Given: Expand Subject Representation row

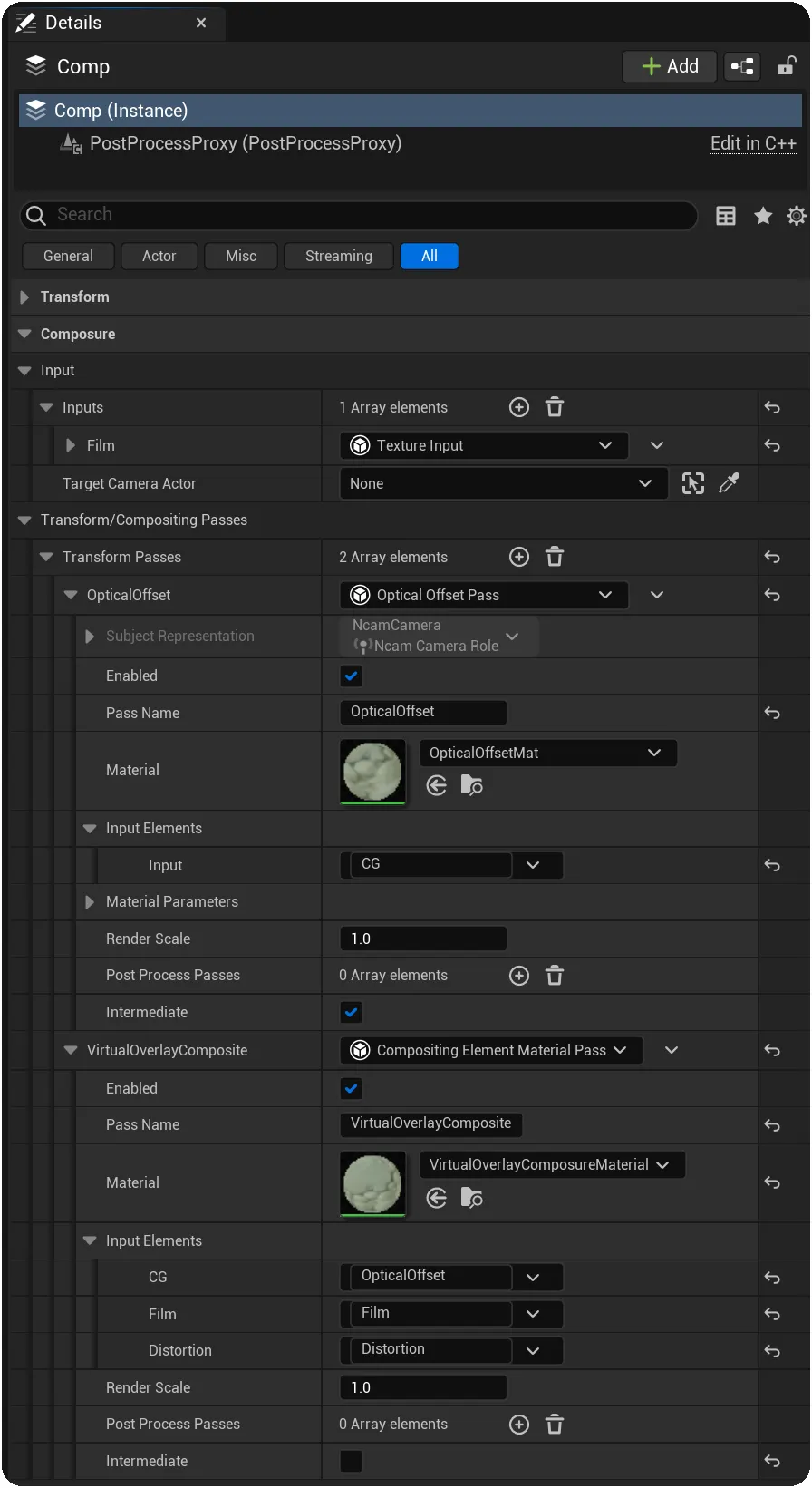Looking at the screenshot, I should coord(90,636).
